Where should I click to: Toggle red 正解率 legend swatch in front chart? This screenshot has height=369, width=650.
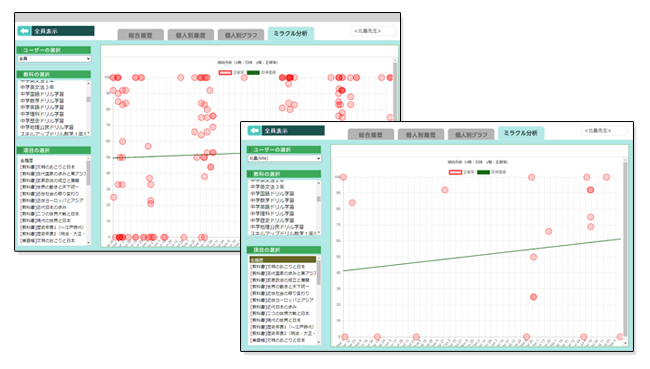tap(455, 172)
